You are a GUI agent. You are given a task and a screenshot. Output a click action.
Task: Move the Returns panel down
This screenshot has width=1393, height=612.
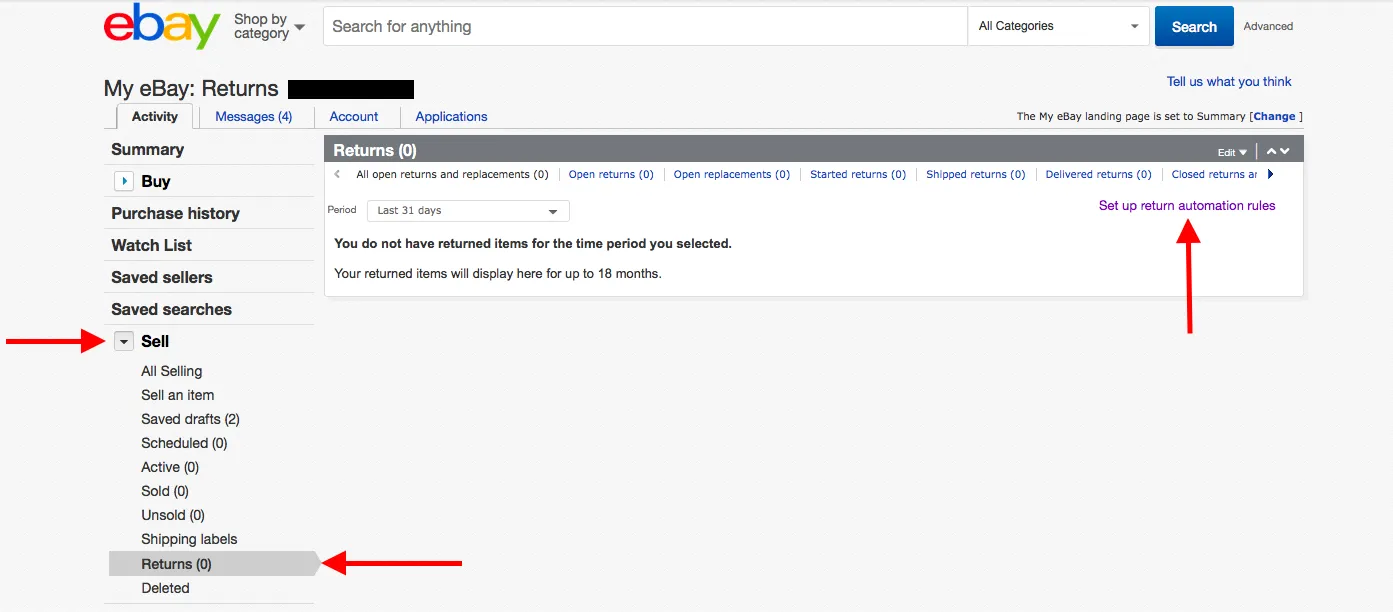coord(1285,151)
